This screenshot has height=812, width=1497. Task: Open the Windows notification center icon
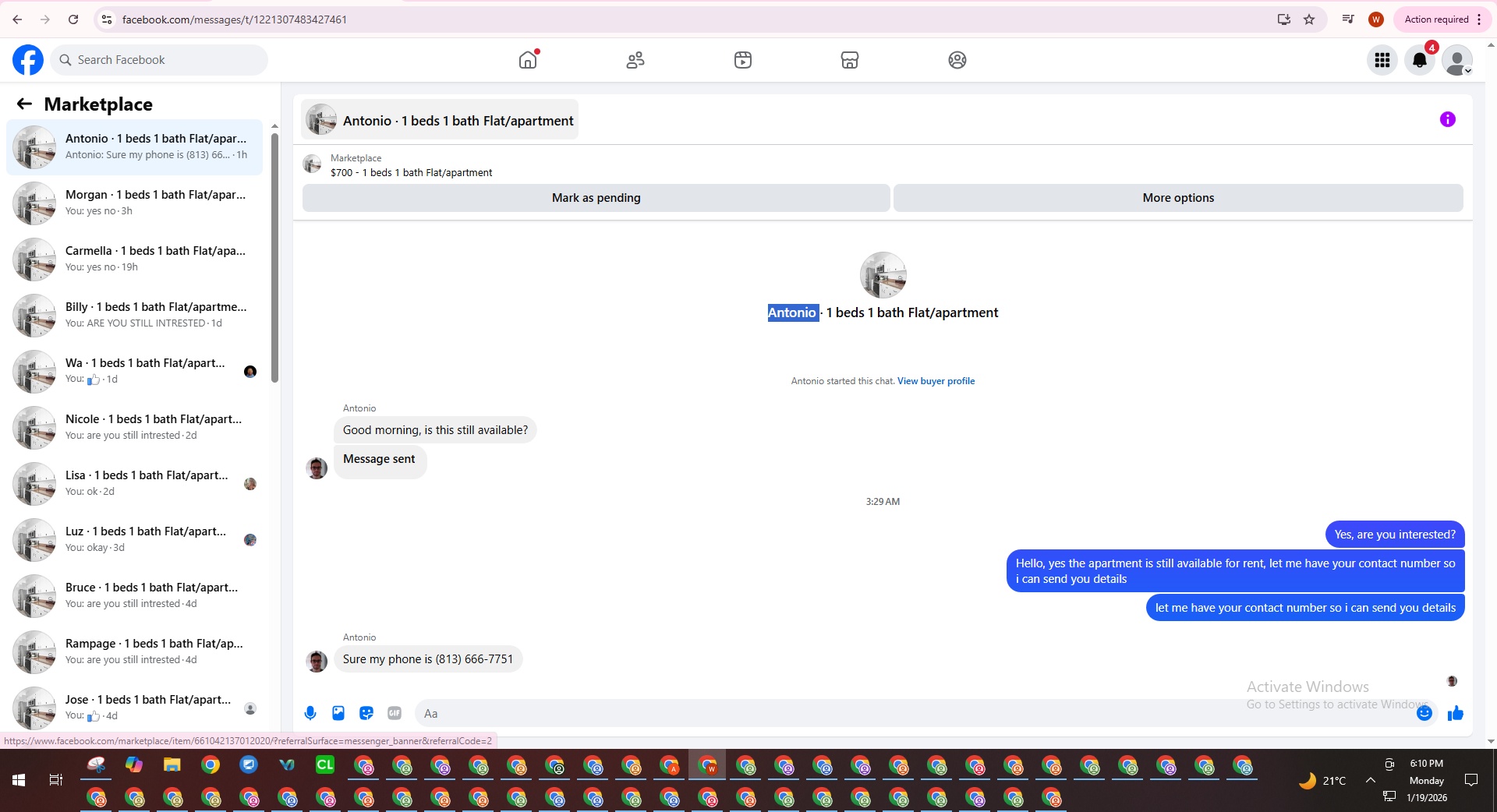point(1471,780)
